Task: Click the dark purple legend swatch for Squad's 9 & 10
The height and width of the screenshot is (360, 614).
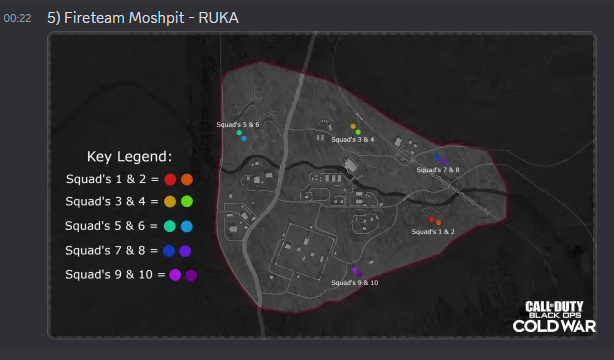Action: [x=191, y=275]
